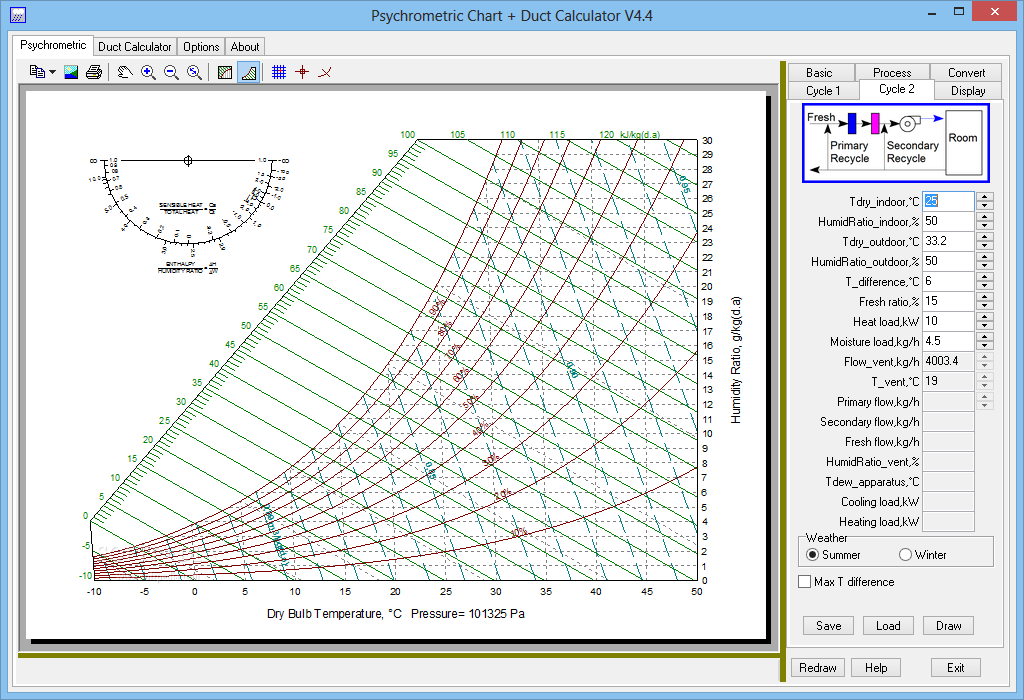
Task: Maximize the Psychrometric Chart window
Action: [x=959, y=12]
